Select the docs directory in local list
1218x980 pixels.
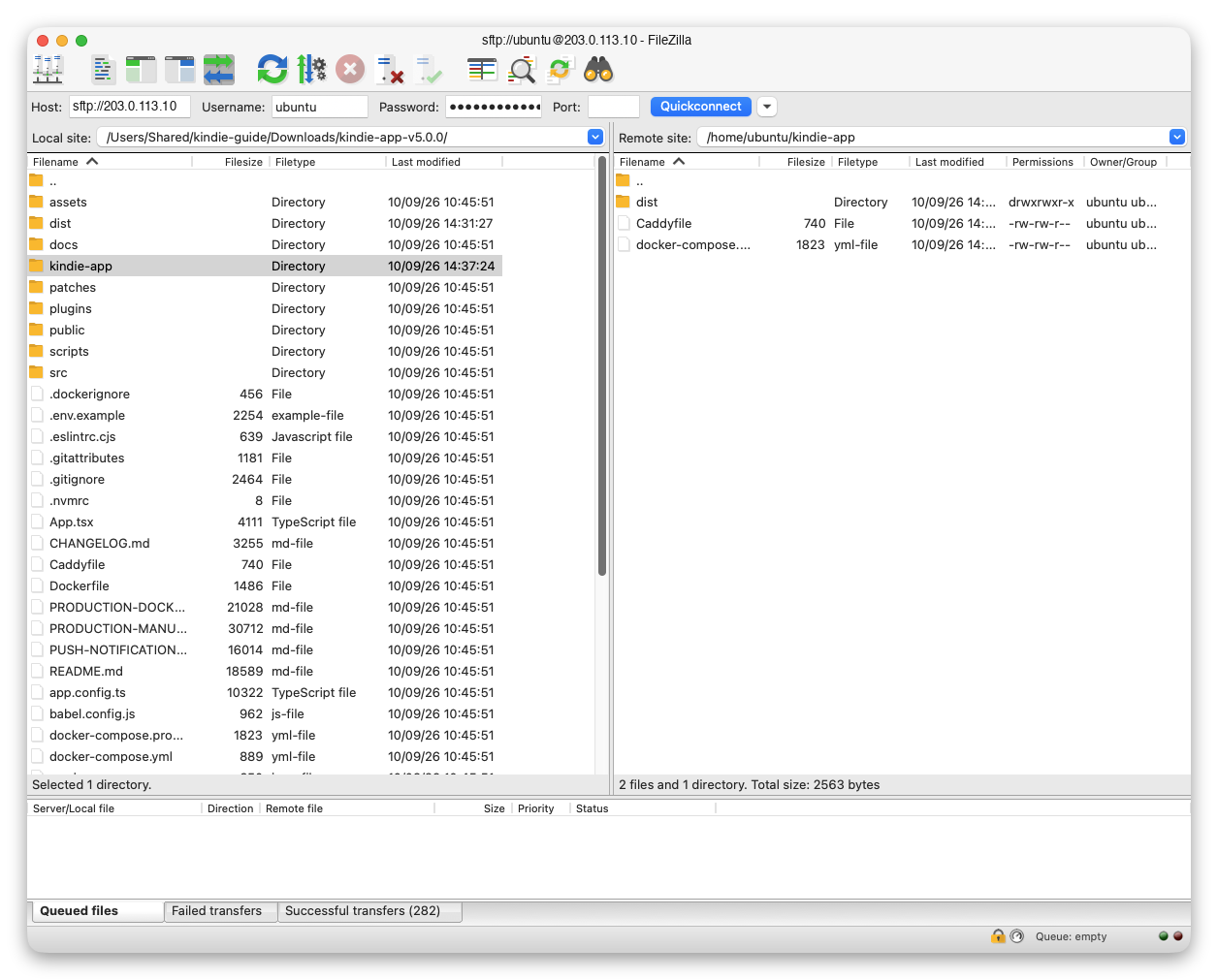(265, 244)
